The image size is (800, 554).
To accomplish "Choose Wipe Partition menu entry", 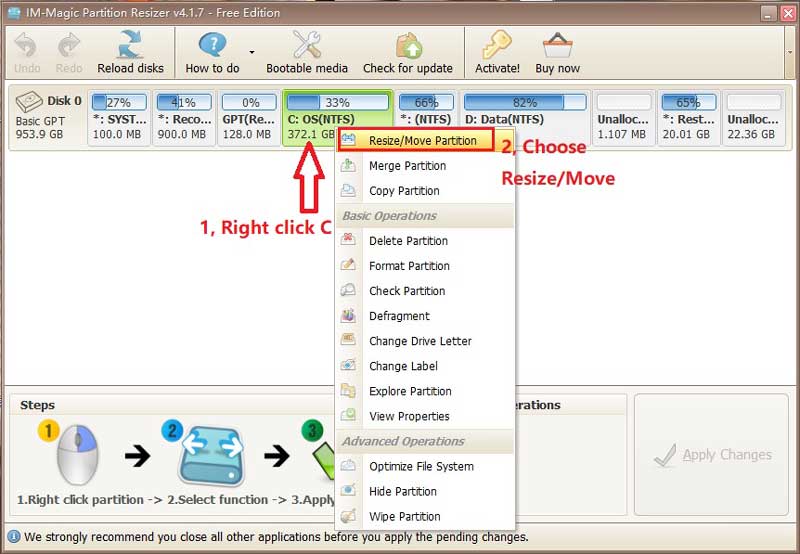I will coord(425,516).
